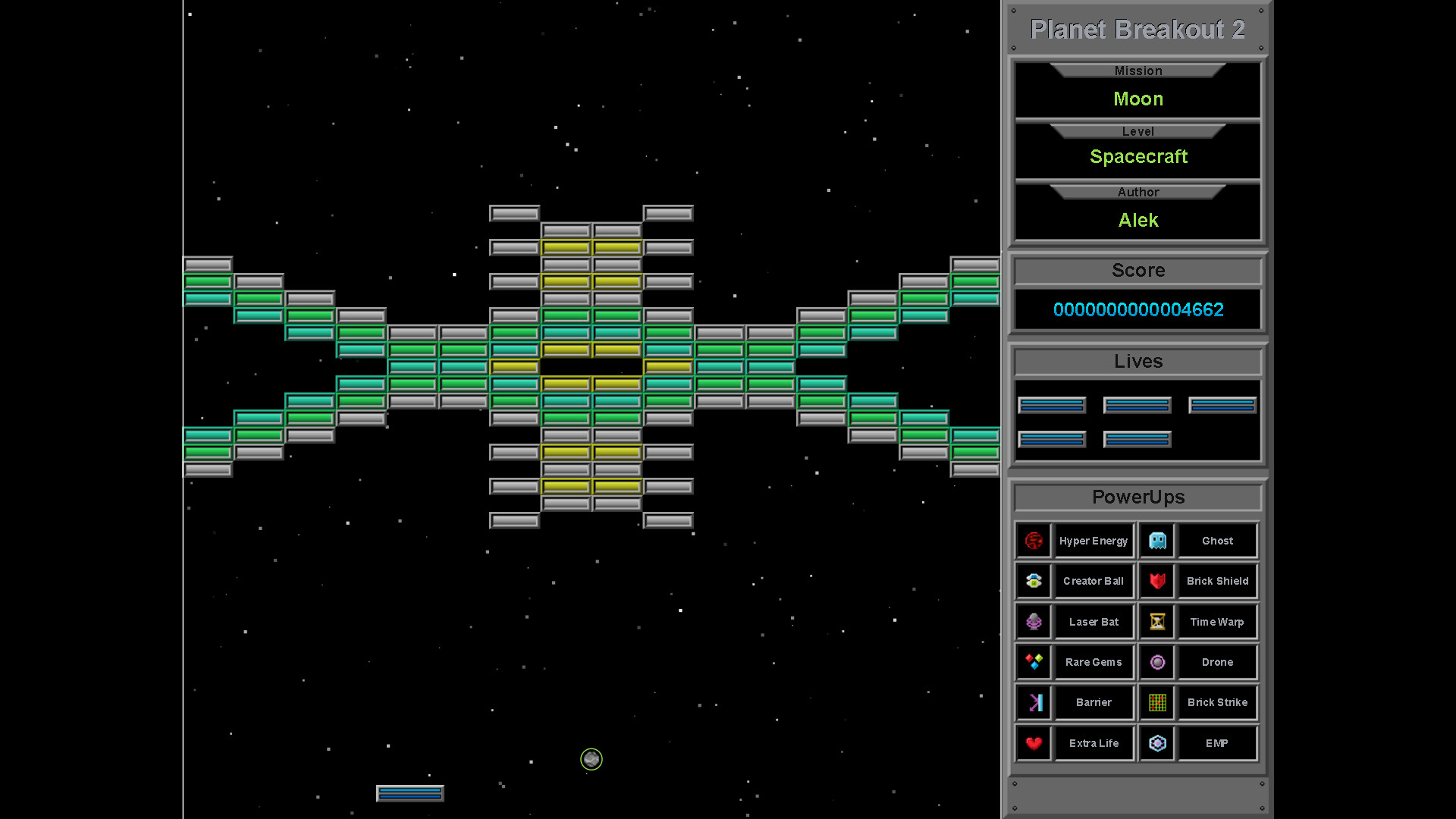Click the first life indicator in Lives panel
The width and height of the screenshot is (1456, 819).
(x=1052, y=405)
